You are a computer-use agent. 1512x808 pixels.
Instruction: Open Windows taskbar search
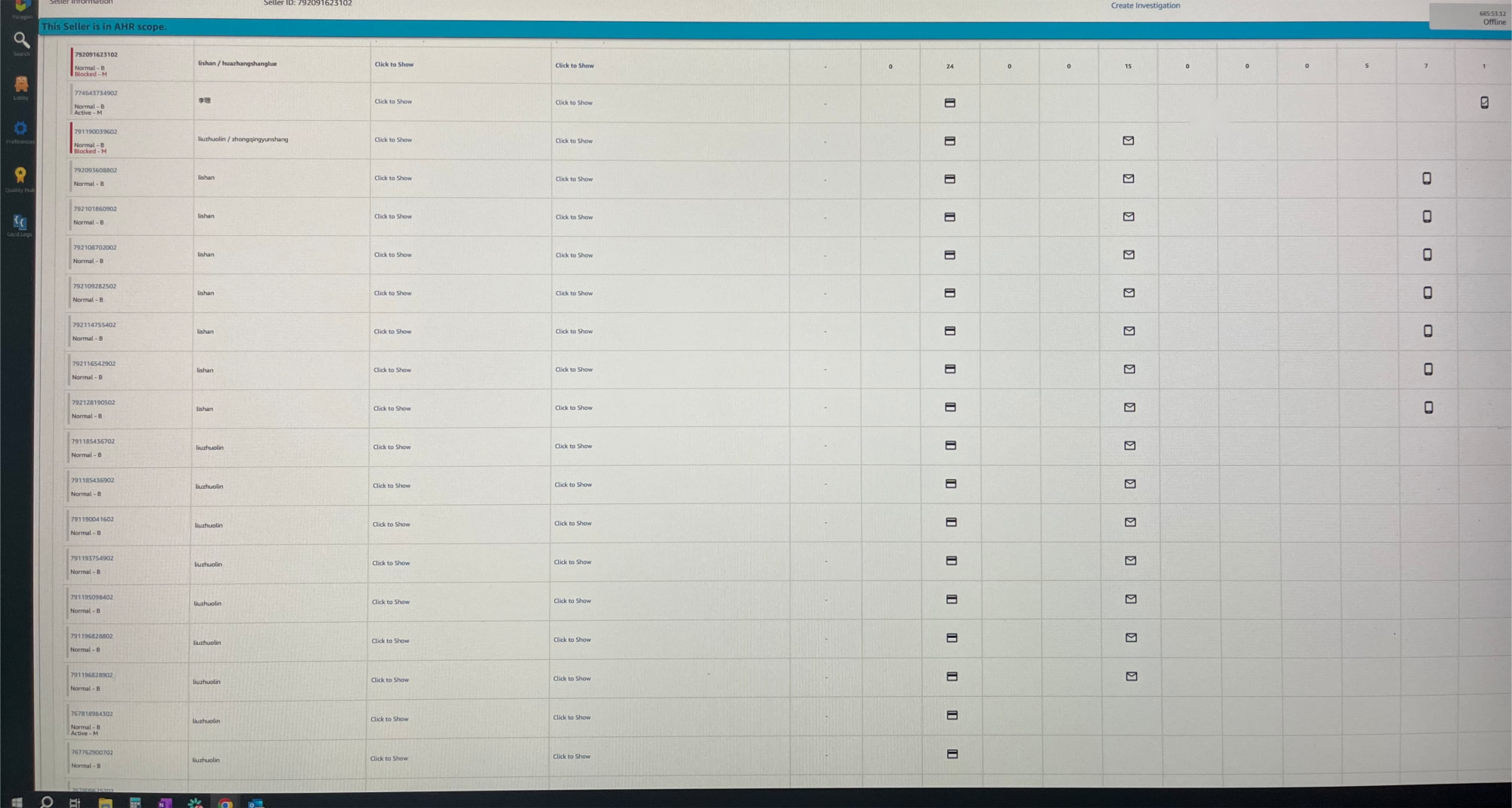[46, 802]
